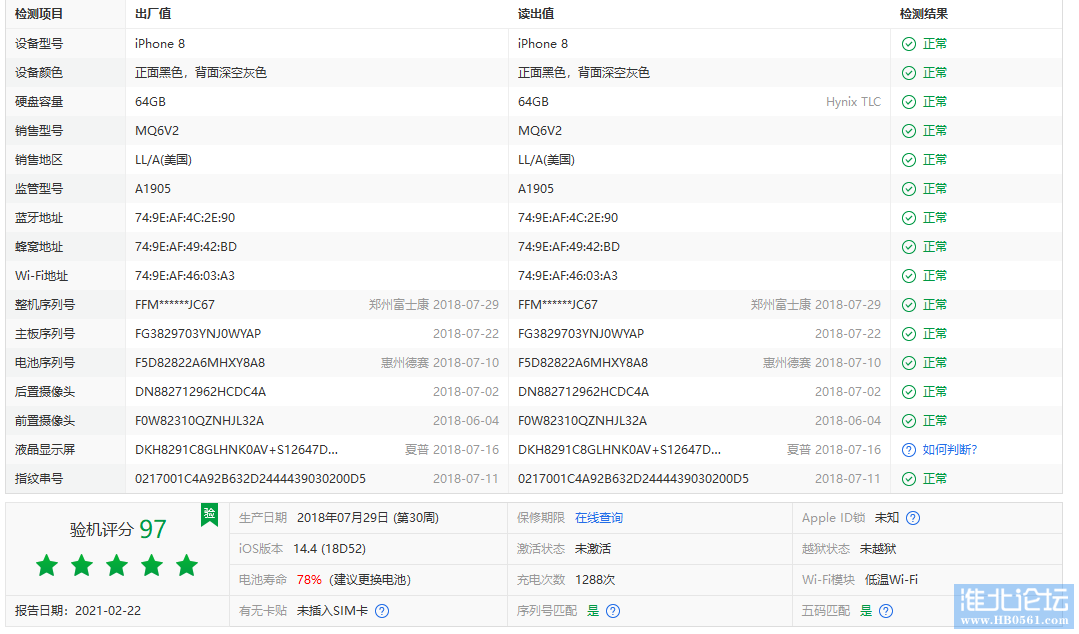Image resolution: width=1079 pixels, height=634 pixels.
Task: Click the 未越狱 jailbreak status value
Action: (878, 549)
